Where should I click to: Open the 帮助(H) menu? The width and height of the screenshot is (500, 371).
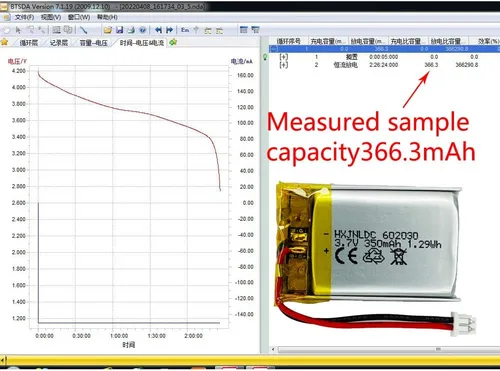[x=107, y=17]
